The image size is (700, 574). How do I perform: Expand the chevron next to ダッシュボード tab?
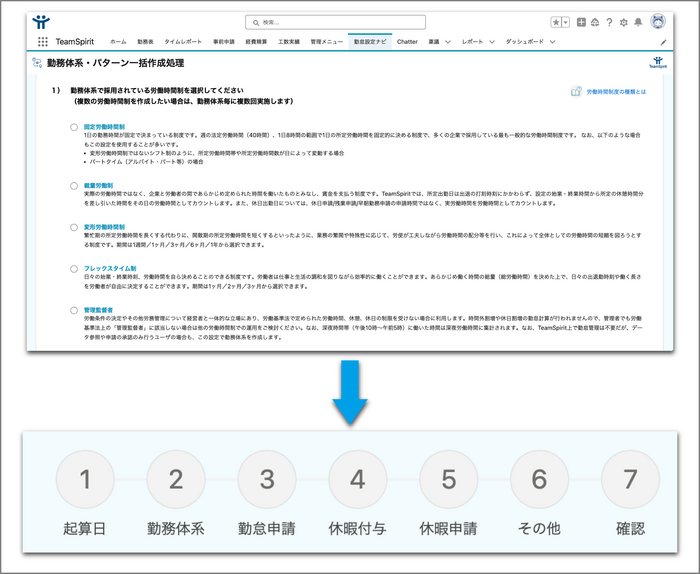tap(552, 42)
